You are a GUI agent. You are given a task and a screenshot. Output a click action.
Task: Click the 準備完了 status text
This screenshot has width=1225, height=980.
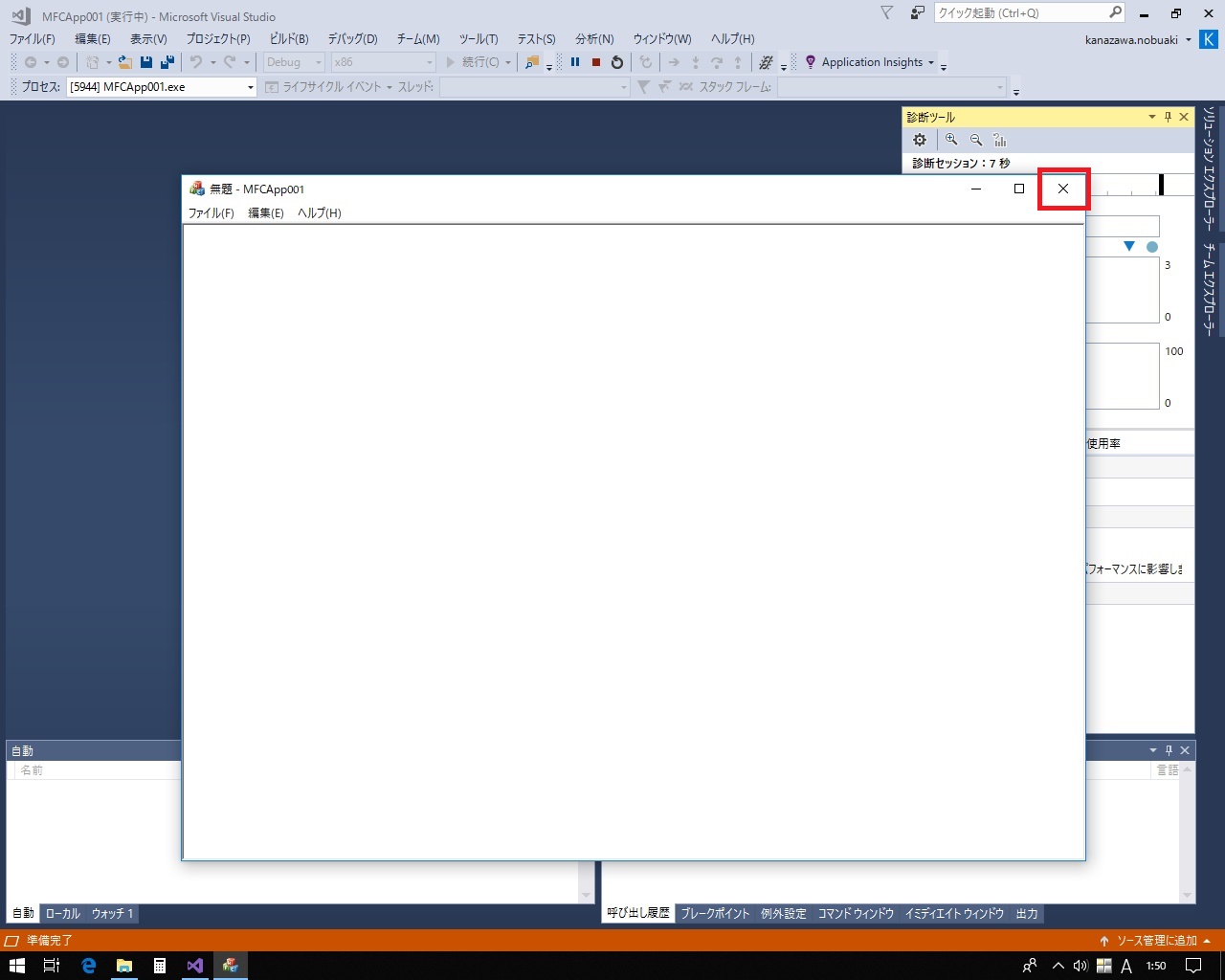pyautogui.click(x=50, y=941)
